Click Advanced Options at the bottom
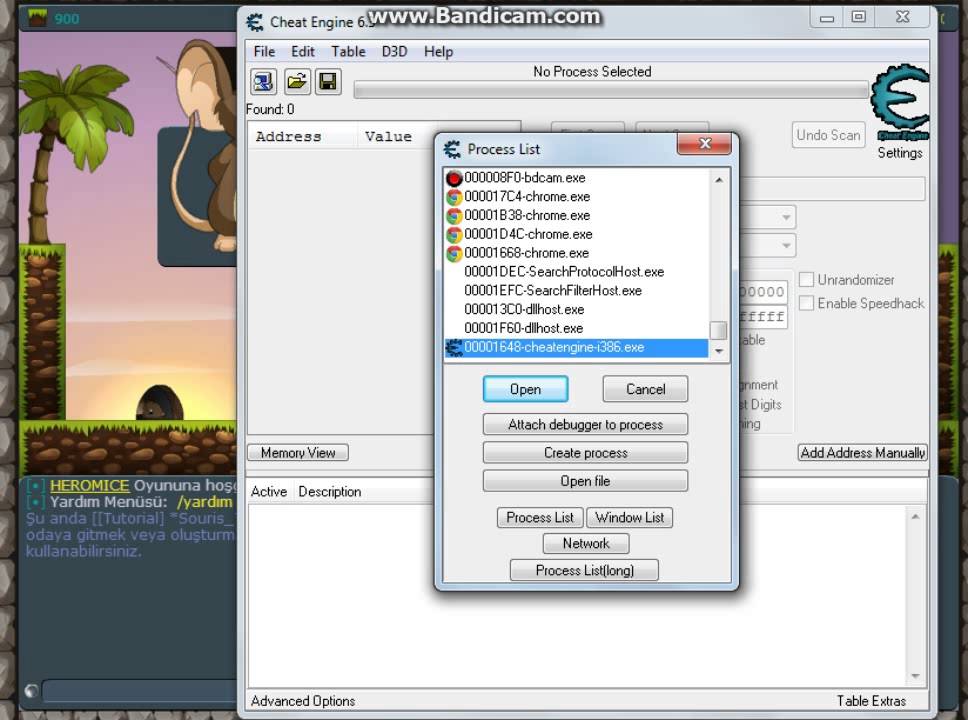Screen dimensions: 968x720 point(303,701)
